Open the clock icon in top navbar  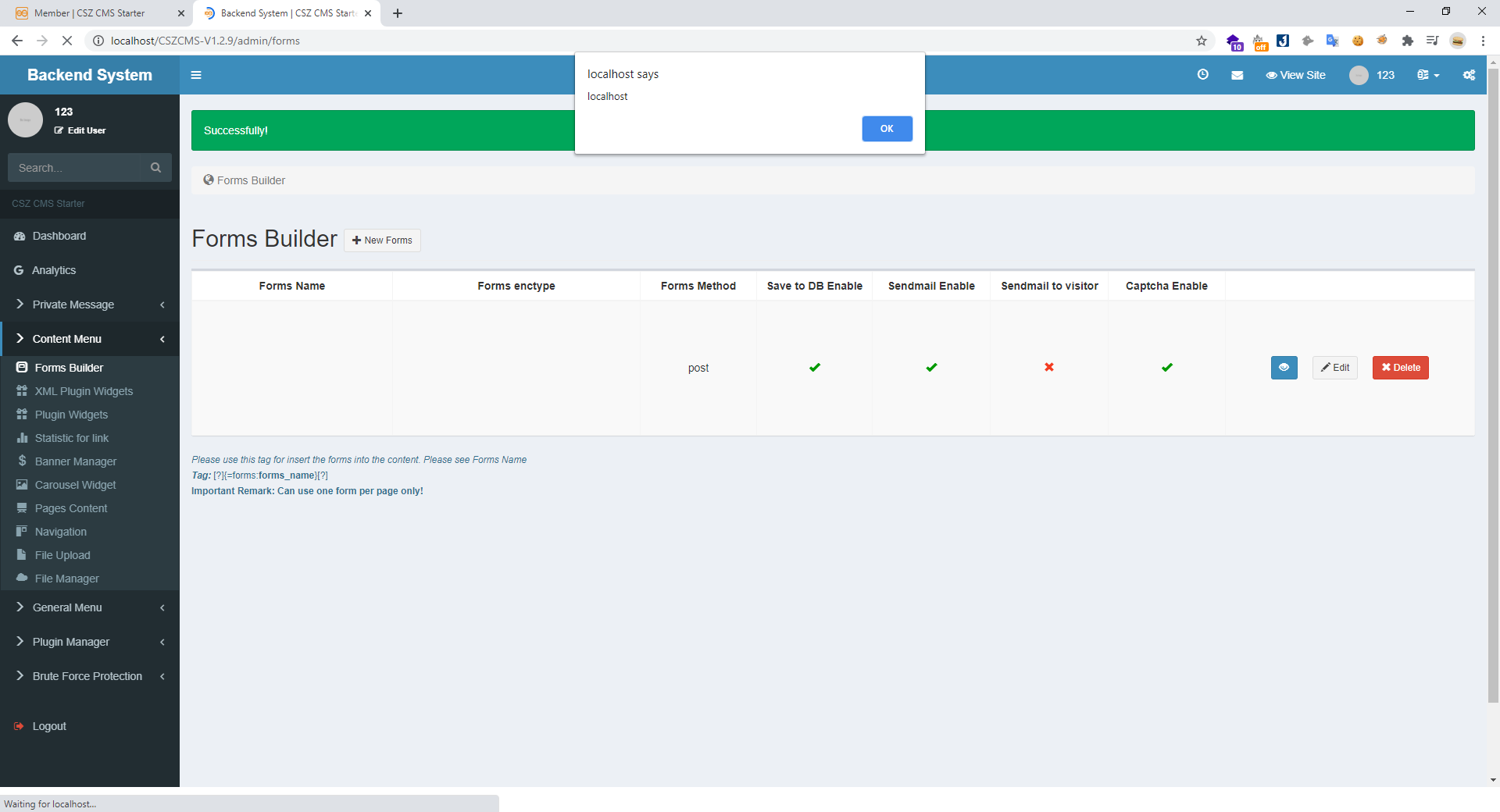click(x=1203, y=74)
